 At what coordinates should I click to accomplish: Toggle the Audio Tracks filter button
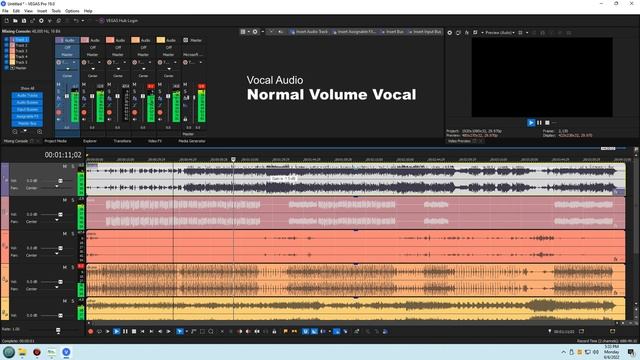pyautogui.click(x=27, y=96)
